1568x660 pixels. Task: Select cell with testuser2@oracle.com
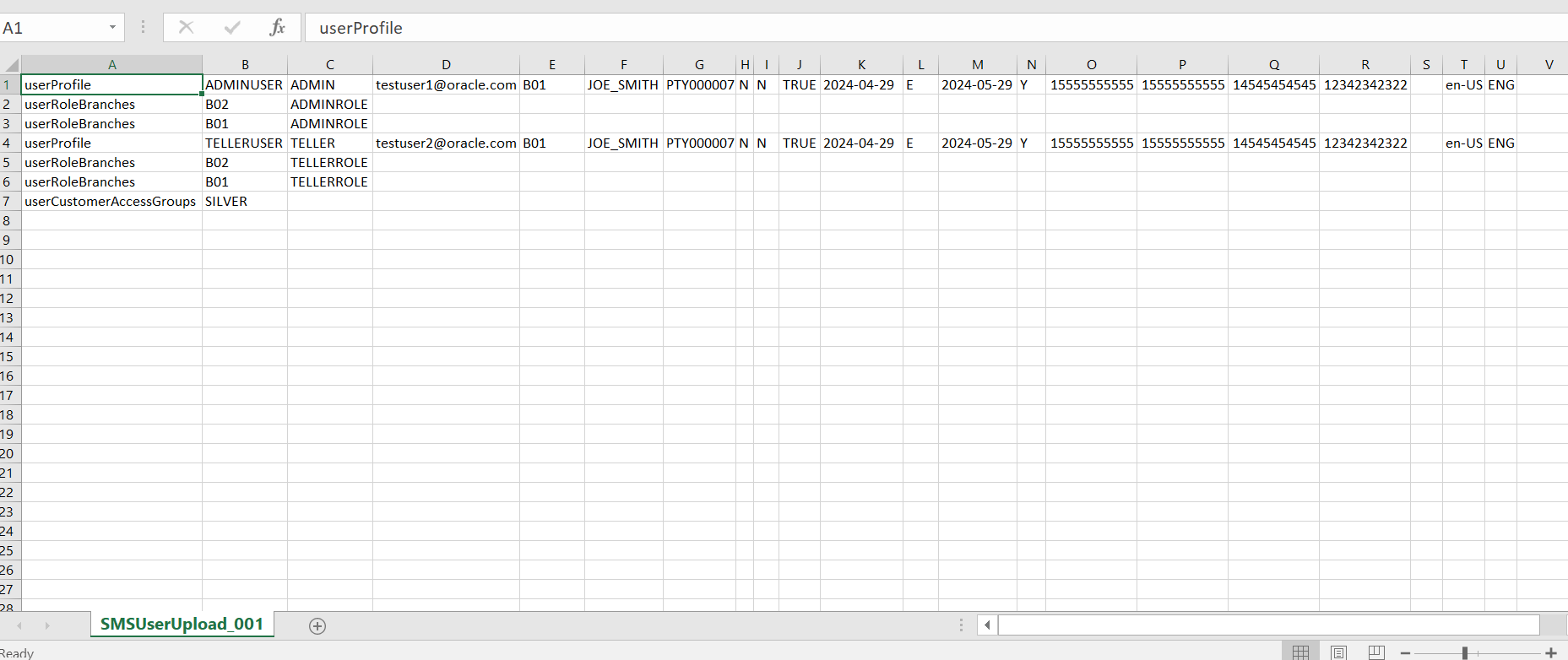(x=446, y=143)
